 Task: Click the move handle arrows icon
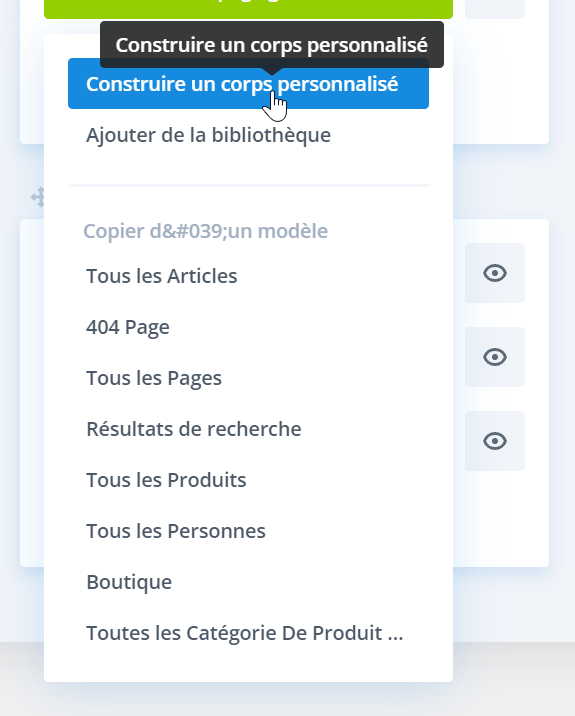(37, 197)
